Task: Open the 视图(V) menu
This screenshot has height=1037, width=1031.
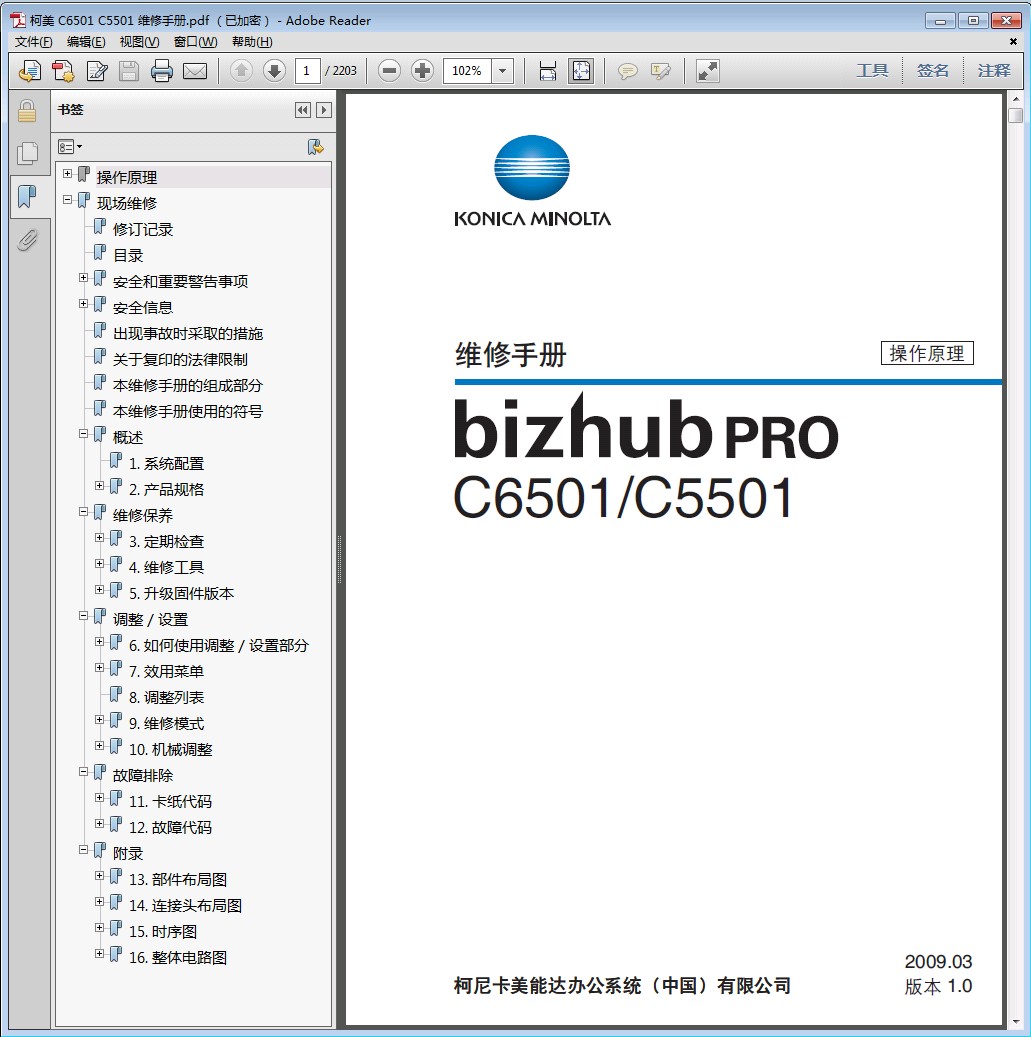Action: tap(139, 42)
